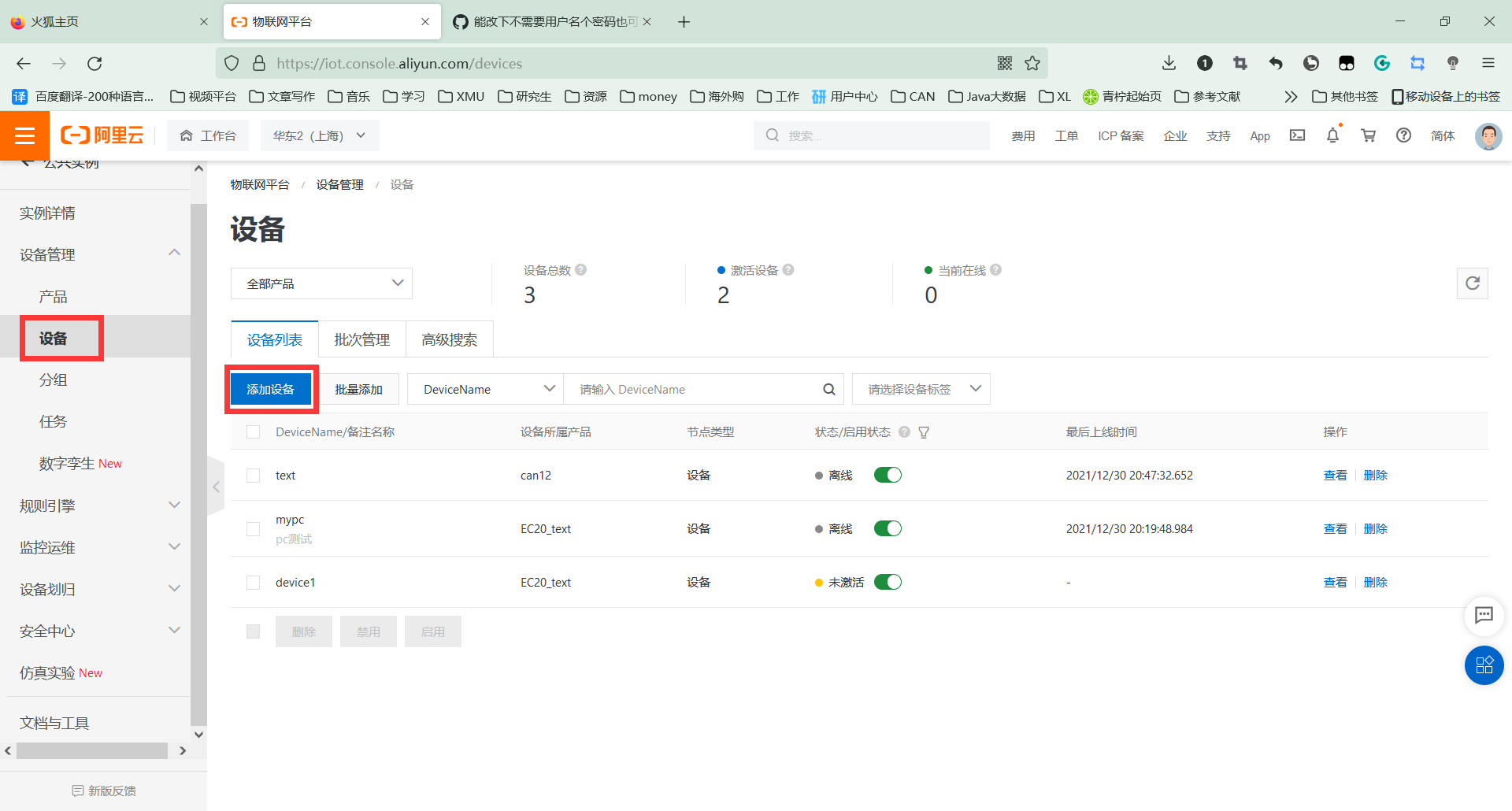Toggle enable switch for text device
Viewport: 1512px width, 811px height.
pyautogui.click(x=888, y=475)
